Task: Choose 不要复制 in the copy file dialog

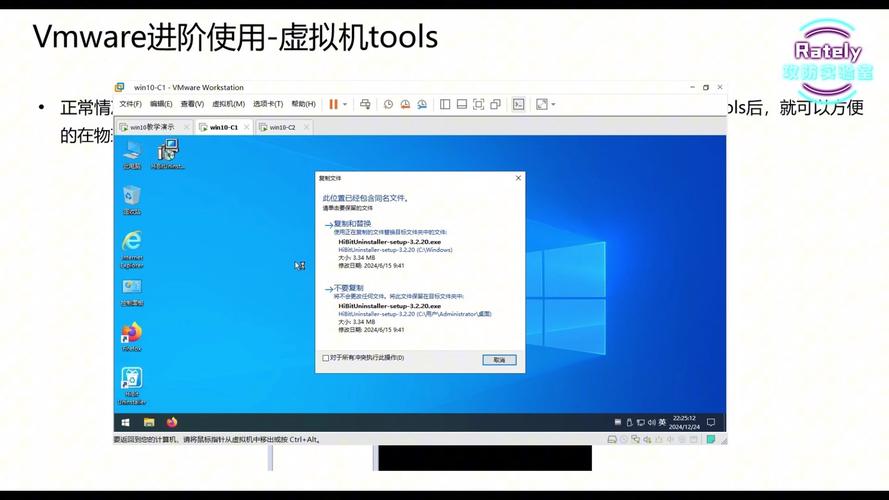Action: (348, 288)
